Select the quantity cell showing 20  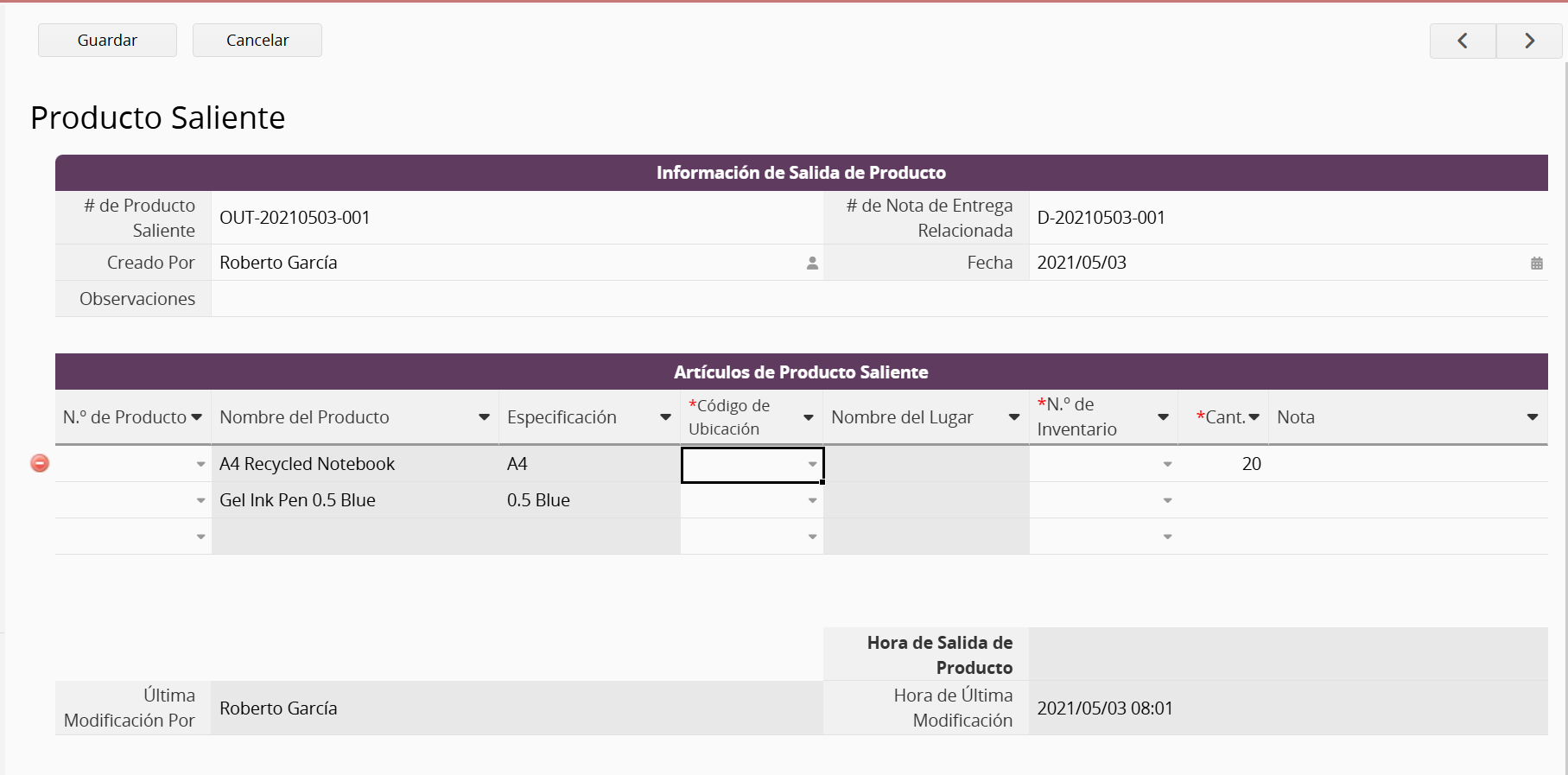(1223, 464)
